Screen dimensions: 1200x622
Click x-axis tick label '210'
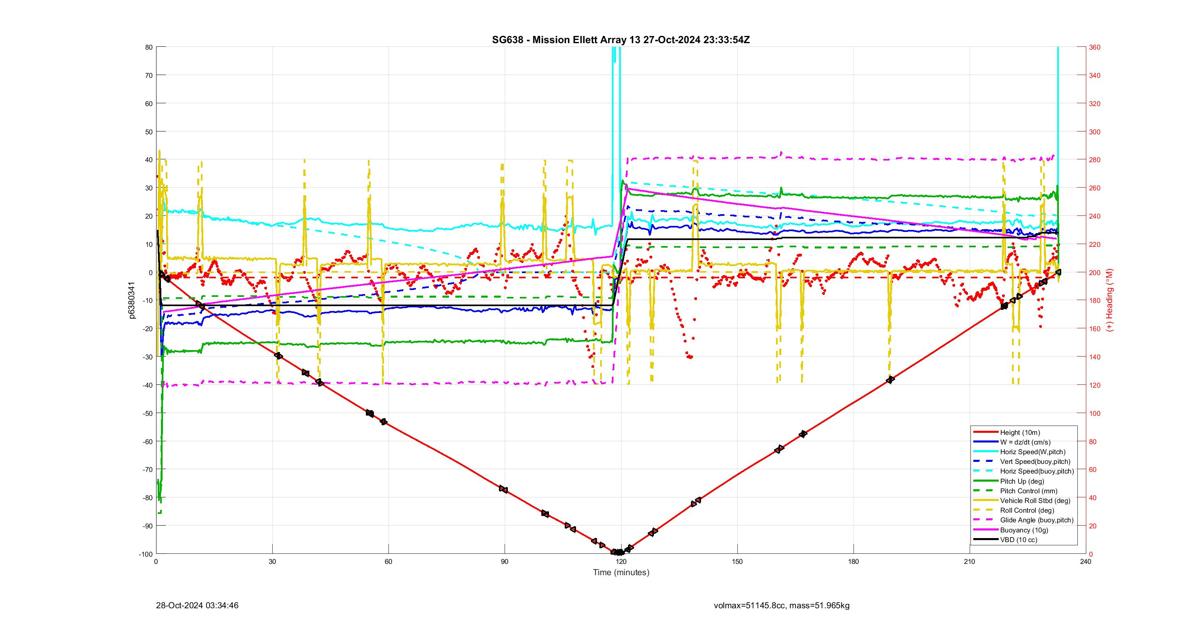968,562
